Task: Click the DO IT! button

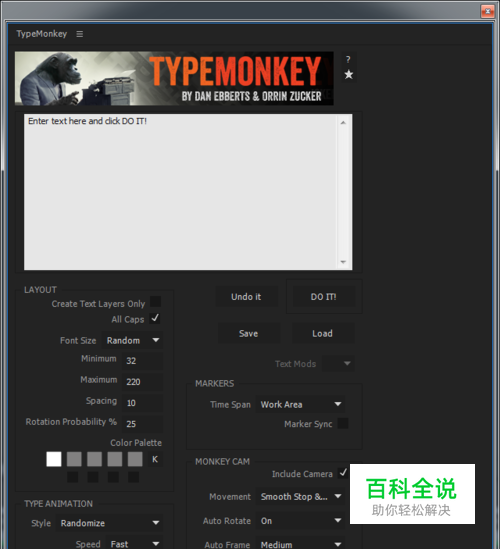Action: [324, 297]
